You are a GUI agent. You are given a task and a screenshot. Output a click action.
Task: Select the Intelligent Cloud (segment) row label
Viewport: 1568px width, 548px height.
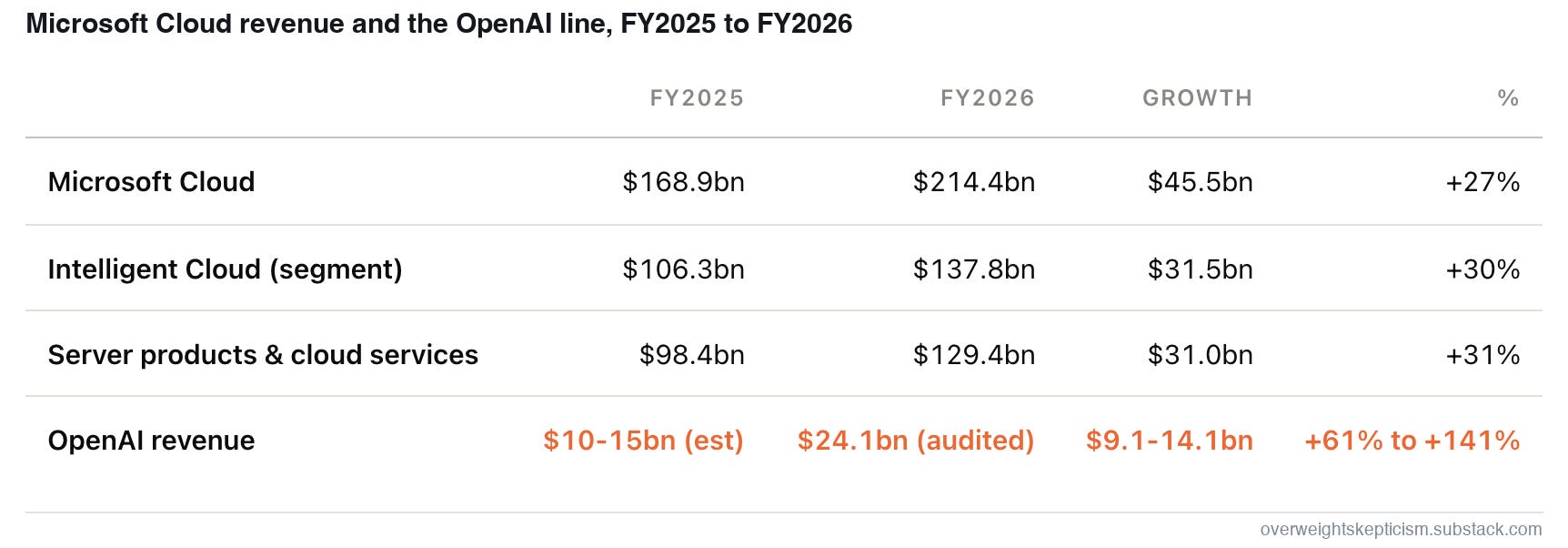(x=225, y=269)
